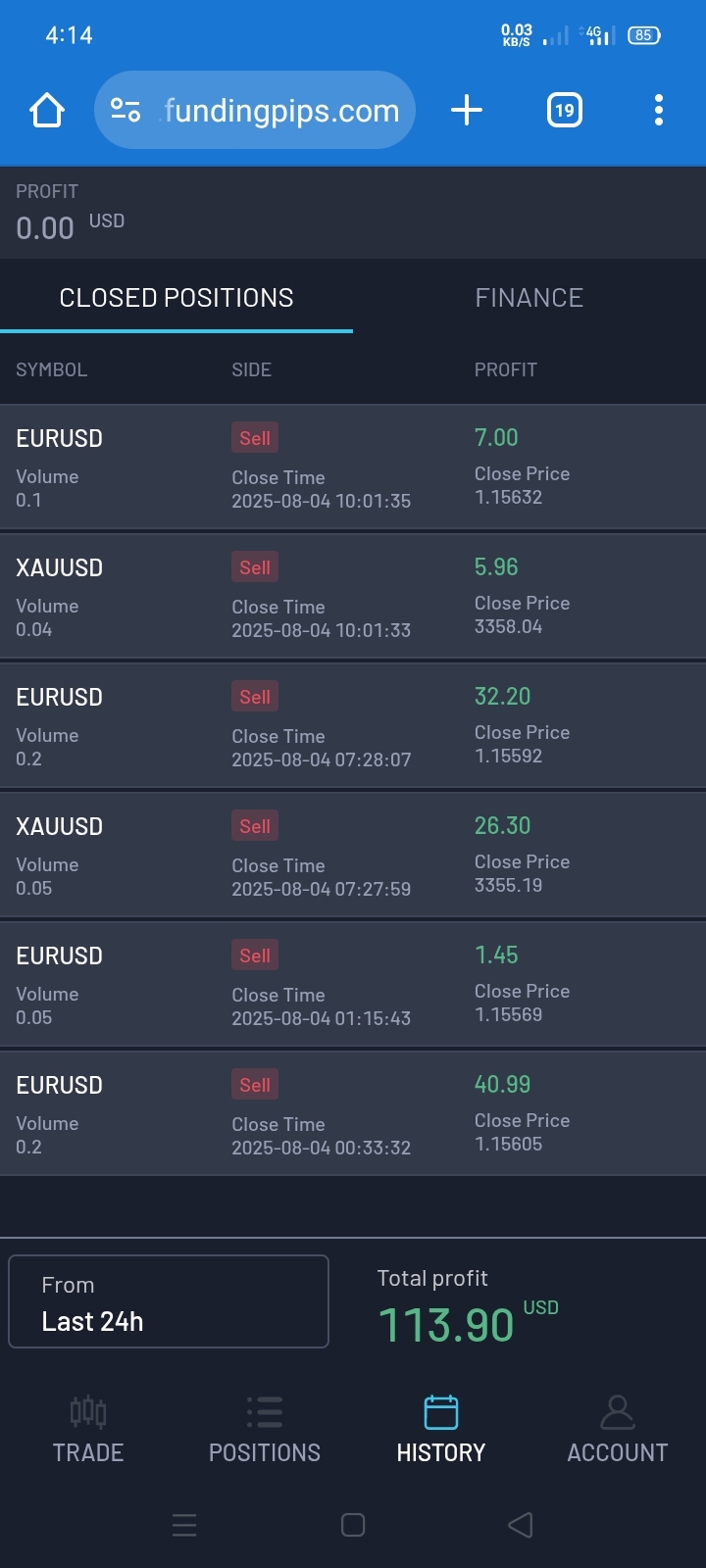Sort by the PROFIT column header

(x=506, y=369)
